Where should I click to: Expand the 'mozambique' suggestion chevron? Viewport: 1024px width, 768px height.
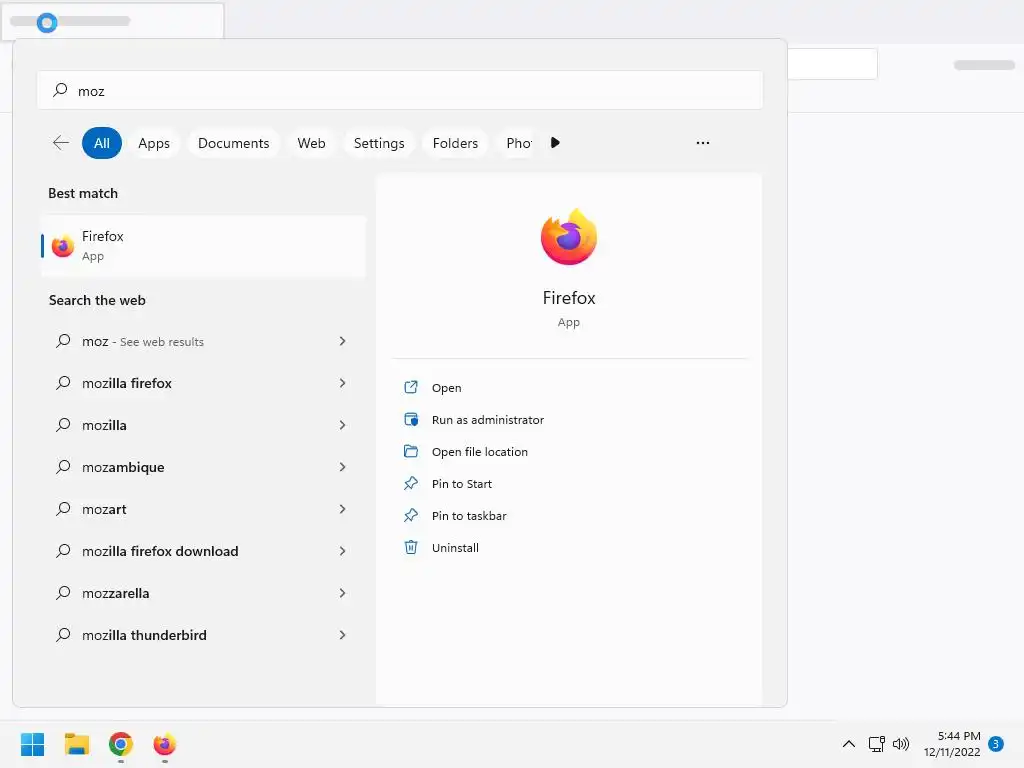pos(342,467)
